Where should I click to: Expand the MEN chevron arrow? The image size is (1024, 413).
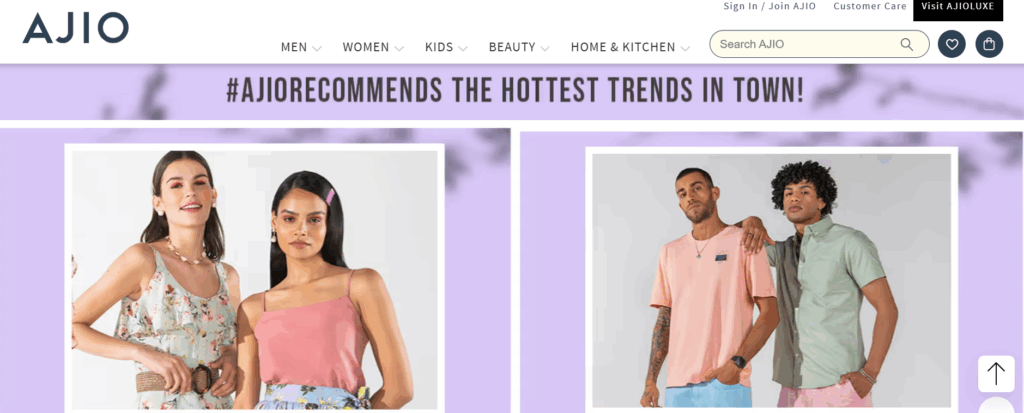(317, 48)
